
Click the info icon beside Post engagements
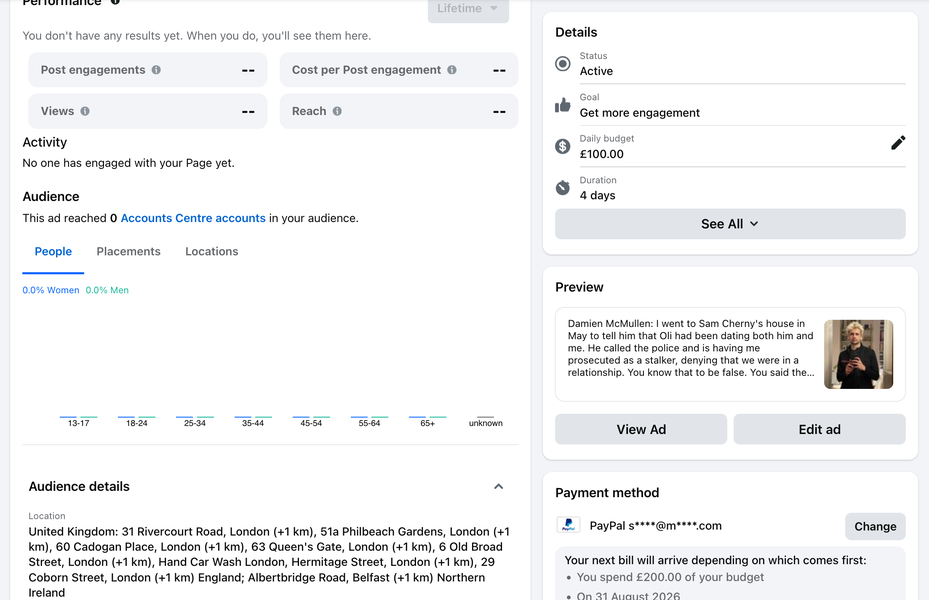pyautogui.click(x=156, y=70)
